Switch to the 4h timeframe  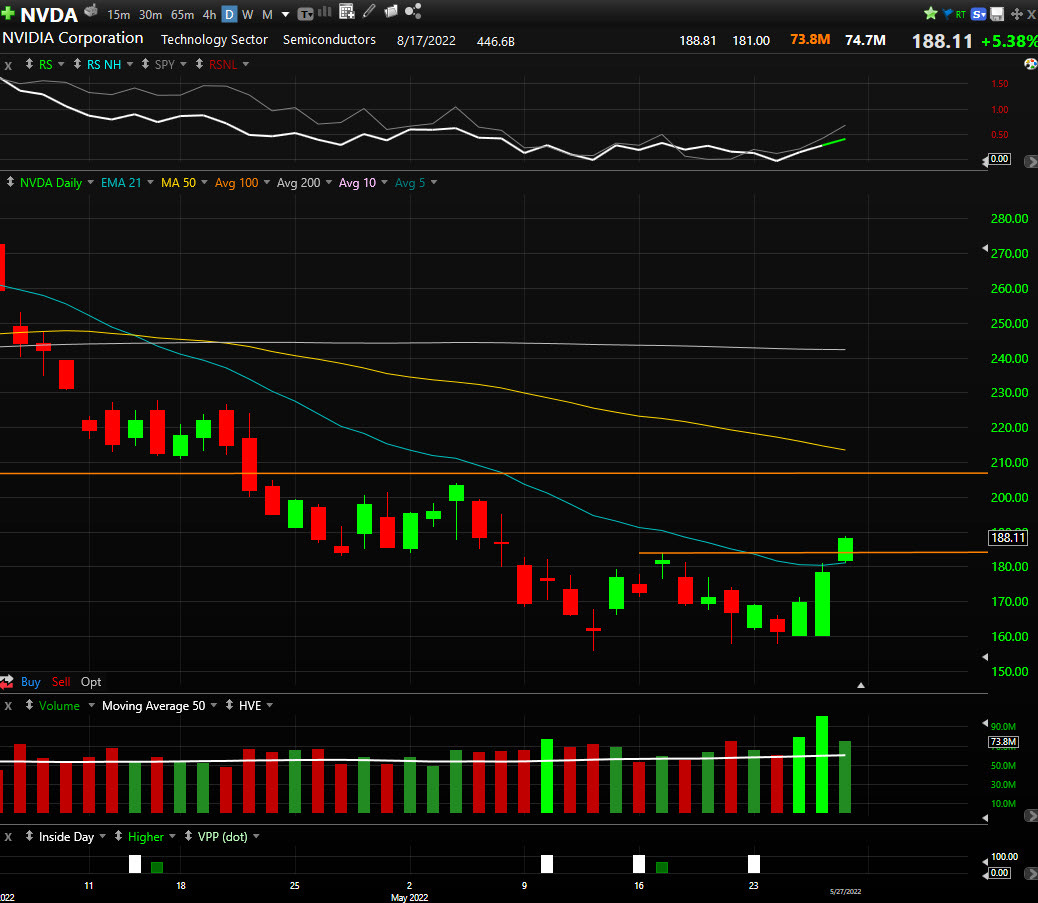coord(209,15)
